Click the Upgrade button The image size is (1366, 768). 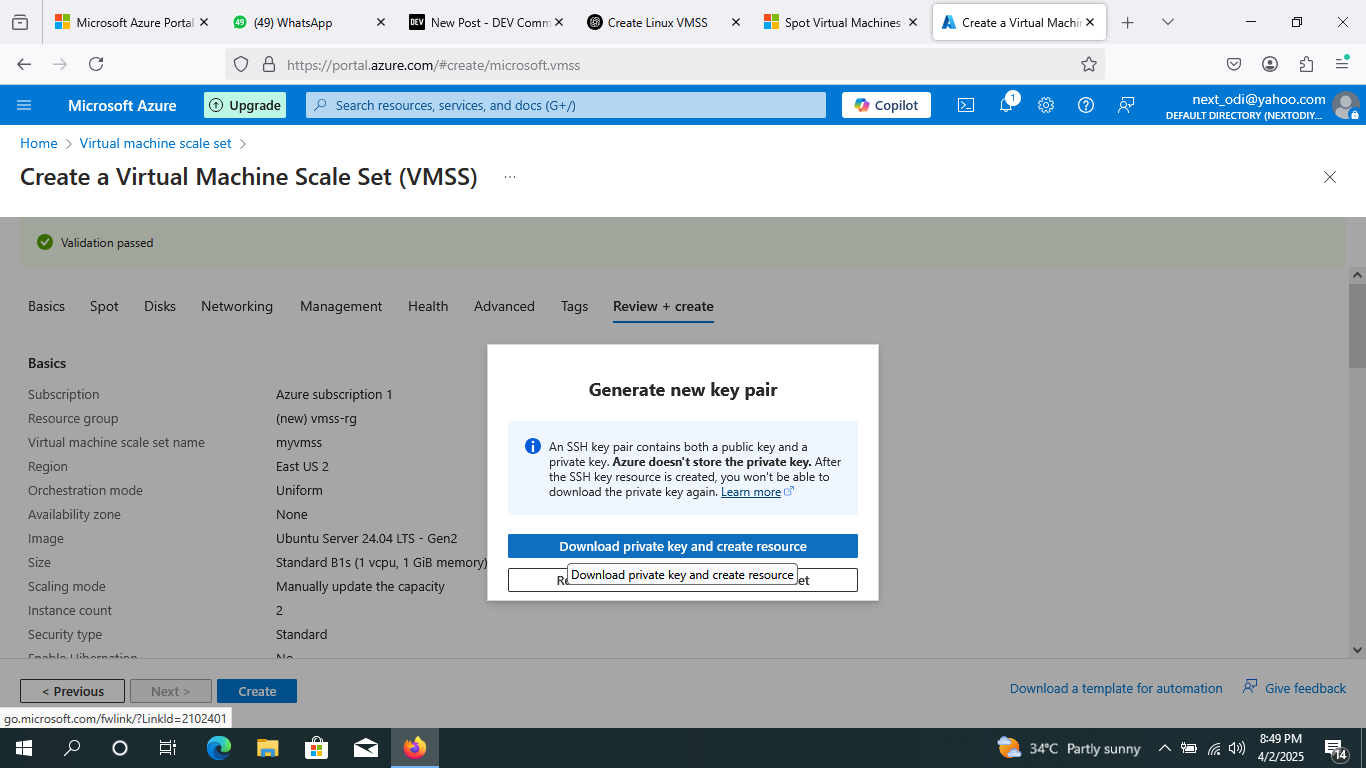(245, 105)
